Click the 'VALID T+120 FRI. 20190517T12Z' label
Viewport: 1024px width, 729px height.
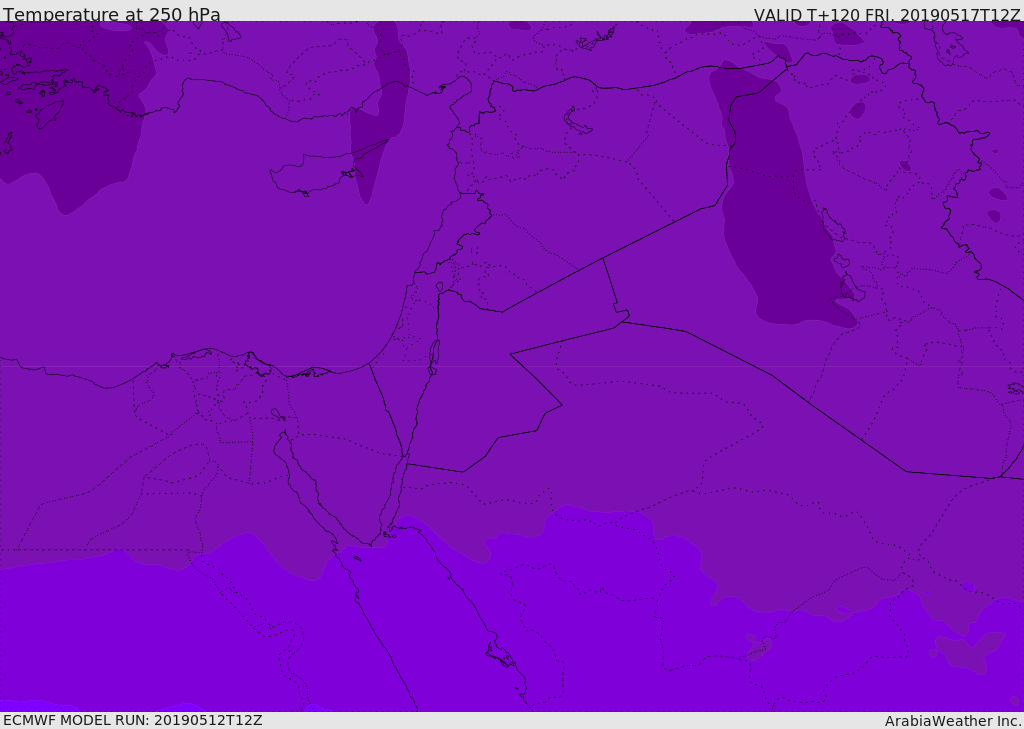point(886,14)
